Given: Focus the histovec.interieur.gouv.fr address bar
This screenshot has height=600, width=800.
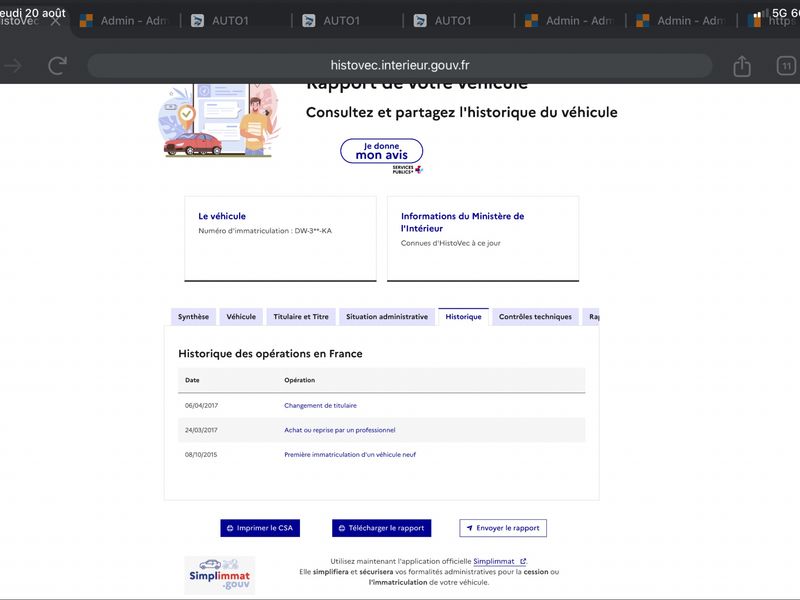Looking at the screenshot, I should (x=399, y=65).
